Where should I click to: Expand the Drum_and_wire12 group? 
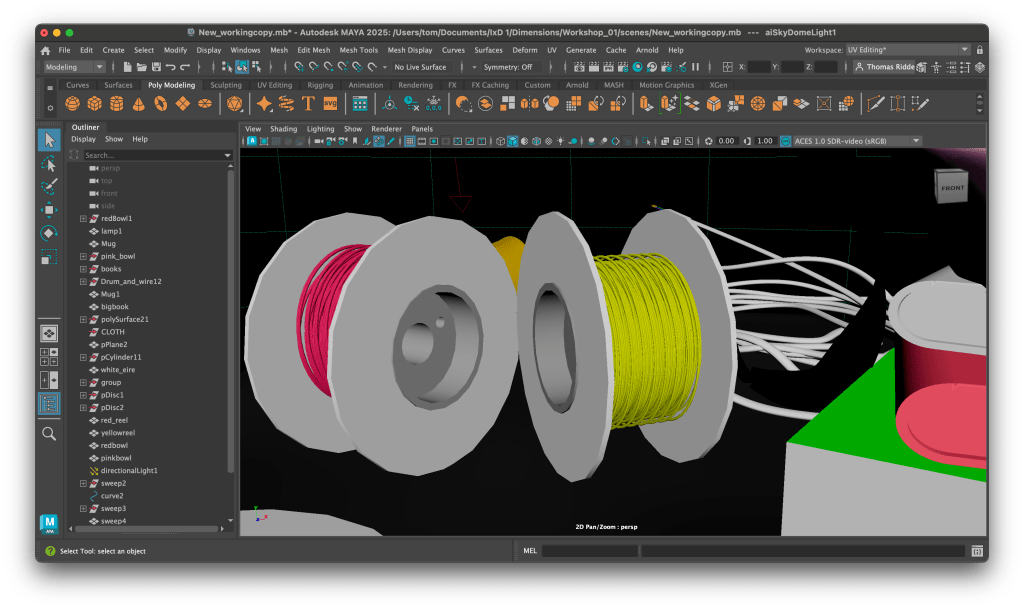(84, 282)
